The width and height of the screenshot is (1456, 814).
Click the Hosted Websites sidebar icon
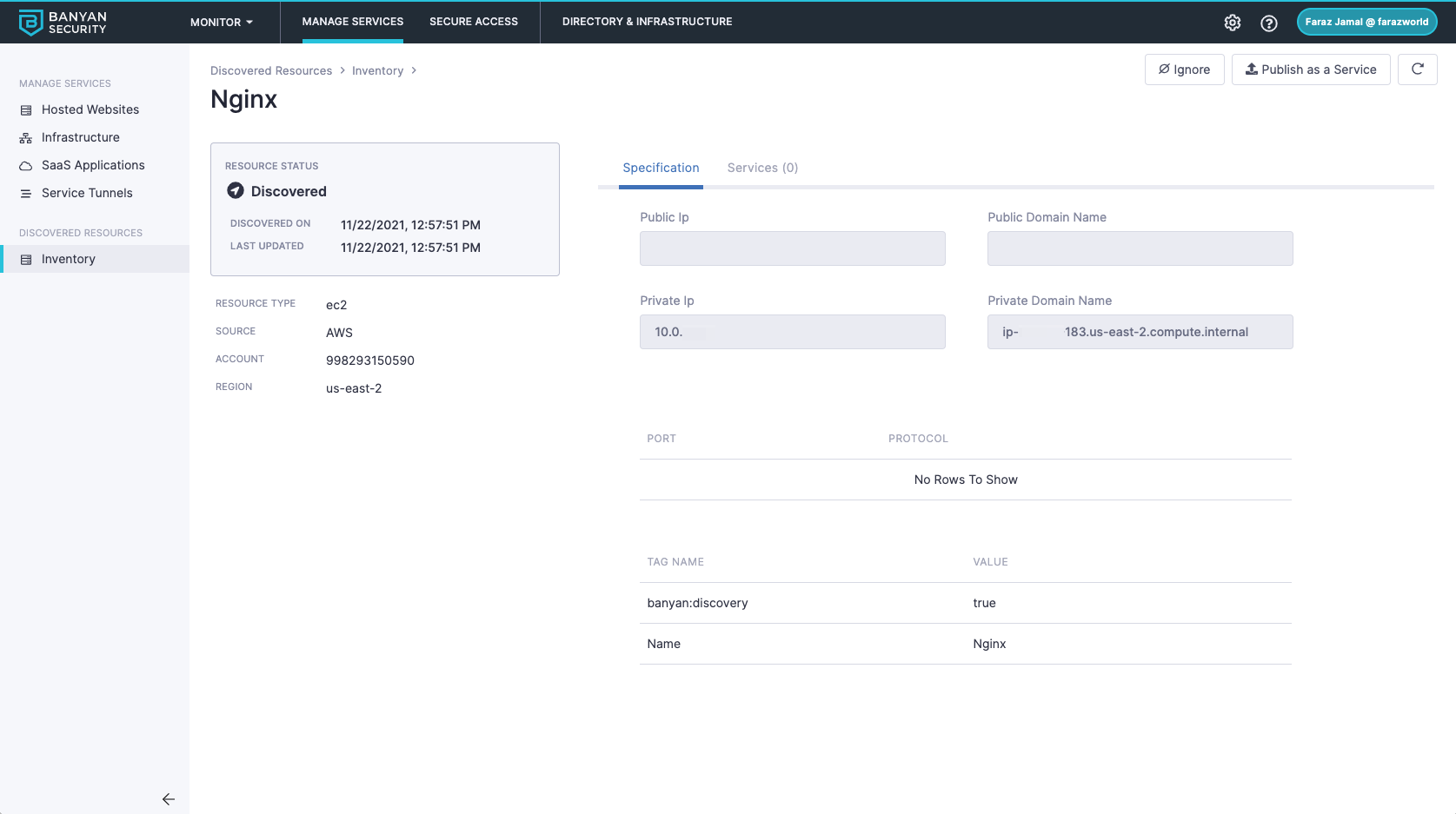[x=26, y=110]
